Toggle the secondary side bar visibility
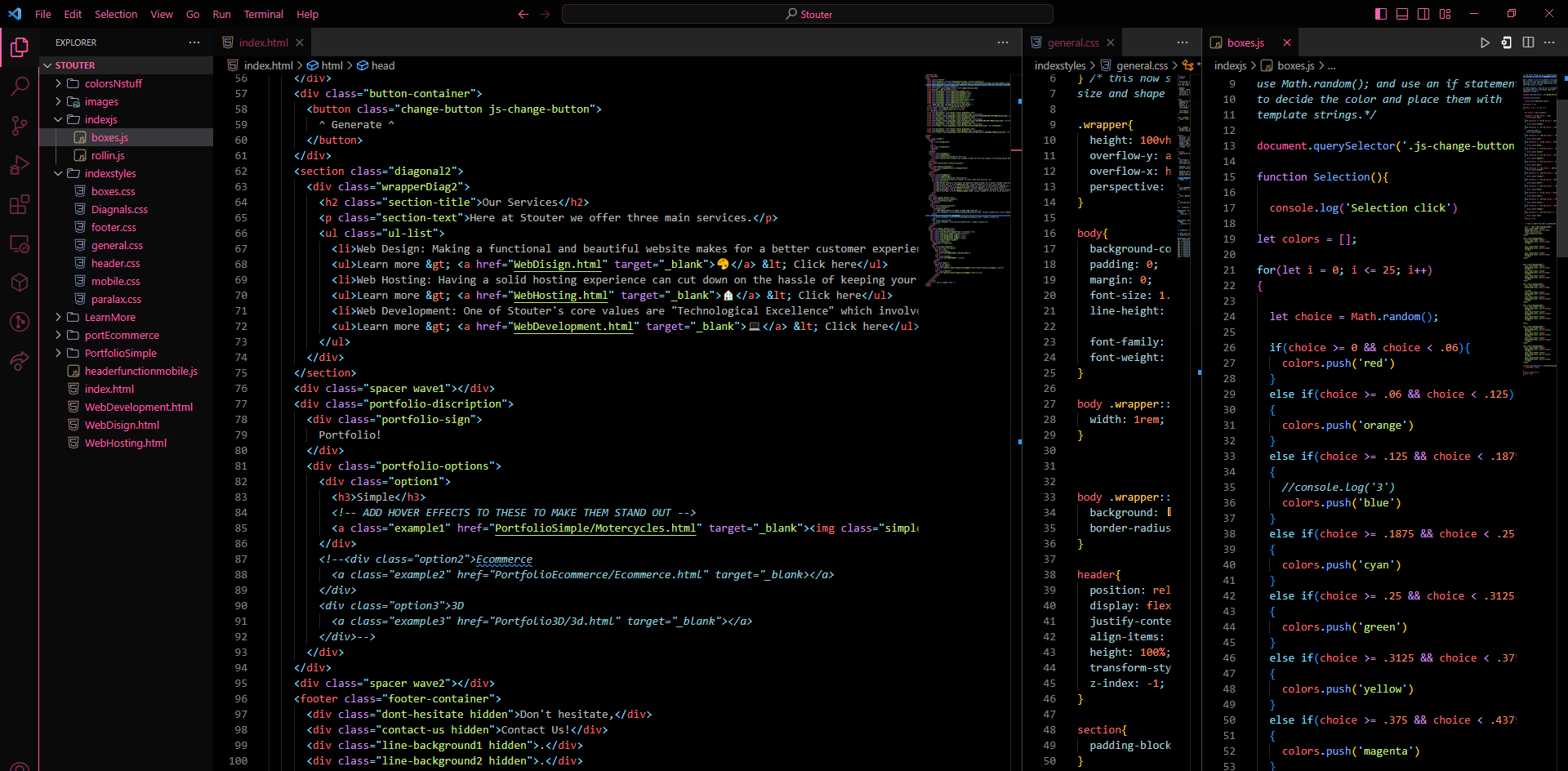Screen dimensions: 1568x771 click(1423, 14)
